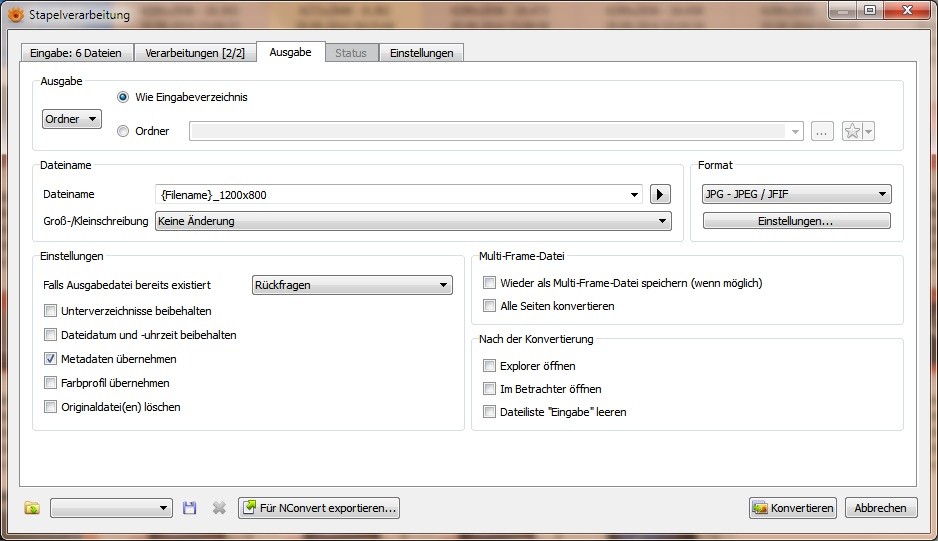Click the Konvertieren button
This screenshot has width=938, height=541.
pyautogui.click(x=793, y=508)
